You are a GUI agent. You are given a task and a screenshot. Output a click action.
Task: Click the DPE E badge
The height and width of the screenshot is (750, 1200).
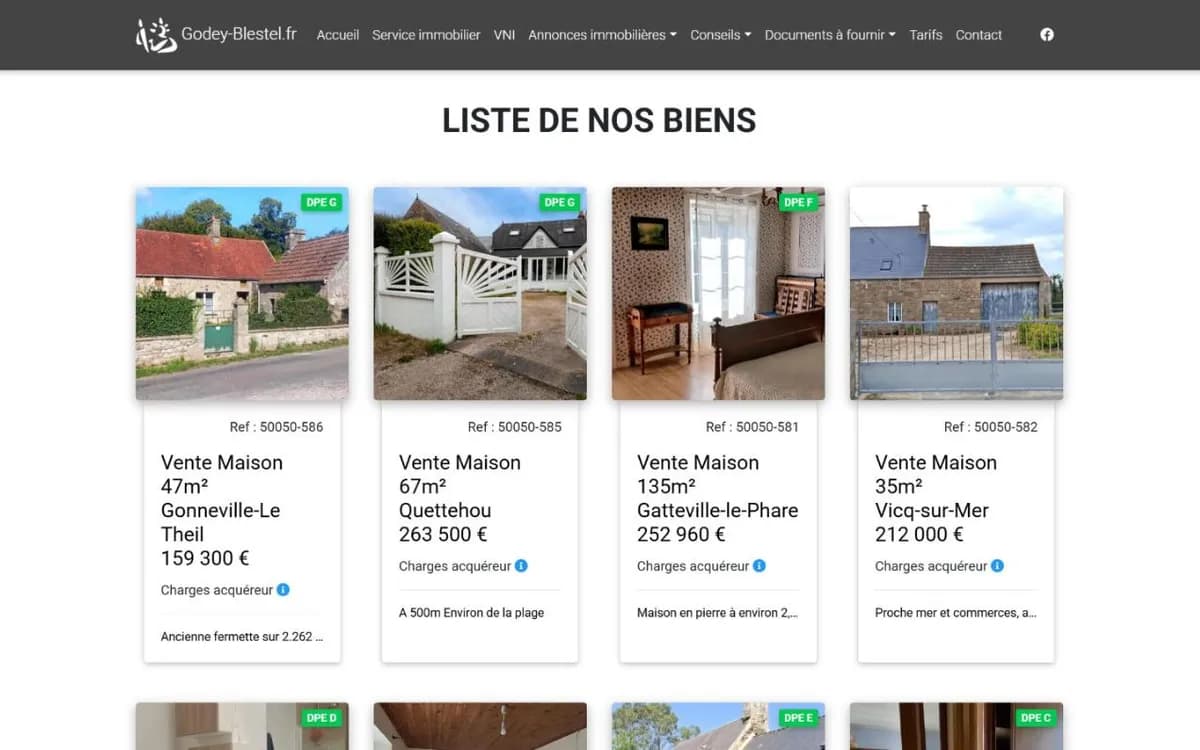pyautogui.click(x=798, y=717)
